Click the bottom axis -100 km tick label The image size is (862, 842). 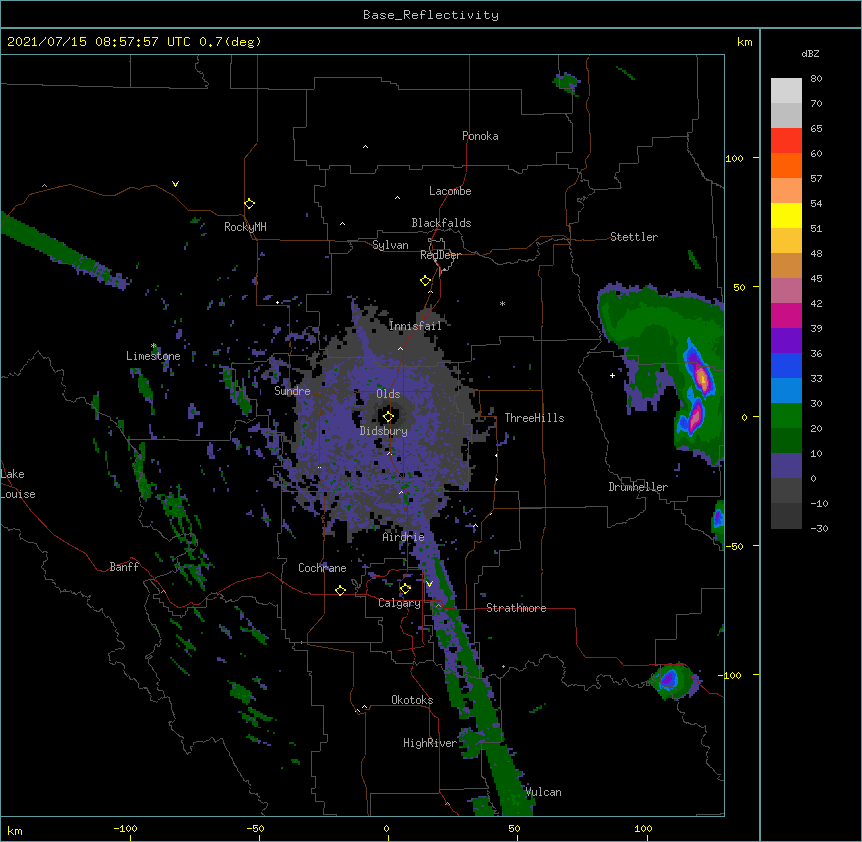(x=125, y=828)
